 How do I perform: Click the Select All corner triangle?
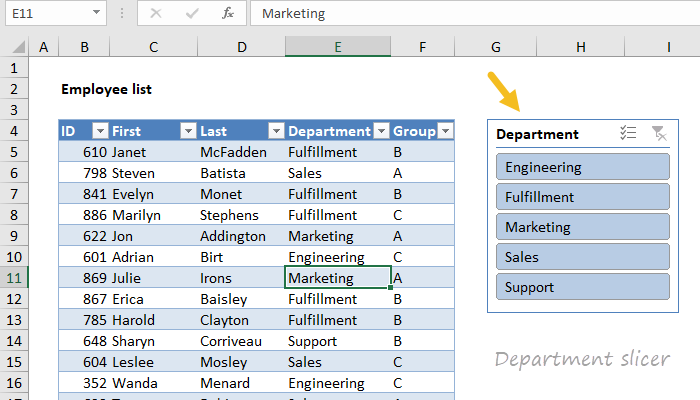(x=18, y=47)
